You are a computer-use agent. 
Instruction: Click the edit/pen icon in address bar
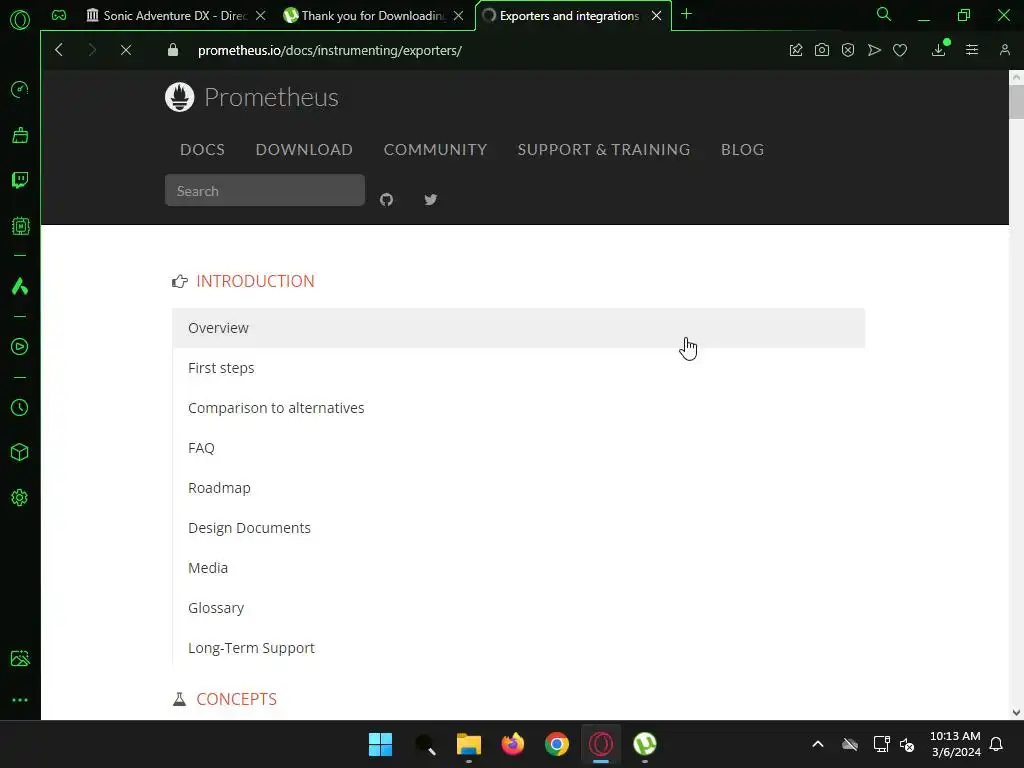click(x=795, y=50)
